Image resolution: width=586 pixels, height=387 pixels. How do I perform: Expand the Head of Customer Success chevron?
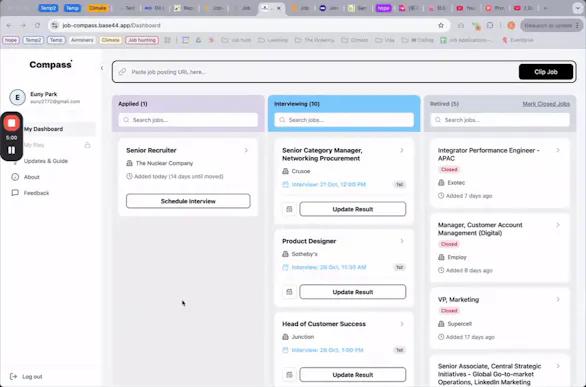point(402,324)
